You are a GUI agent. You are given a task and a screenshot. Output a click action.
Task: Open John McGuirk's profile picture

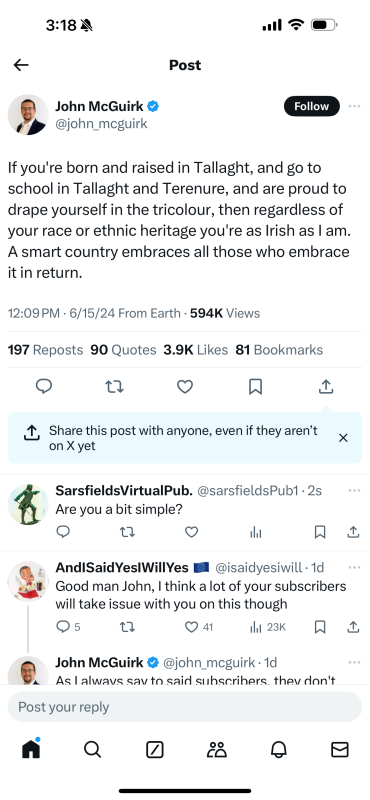click(28, 115)
